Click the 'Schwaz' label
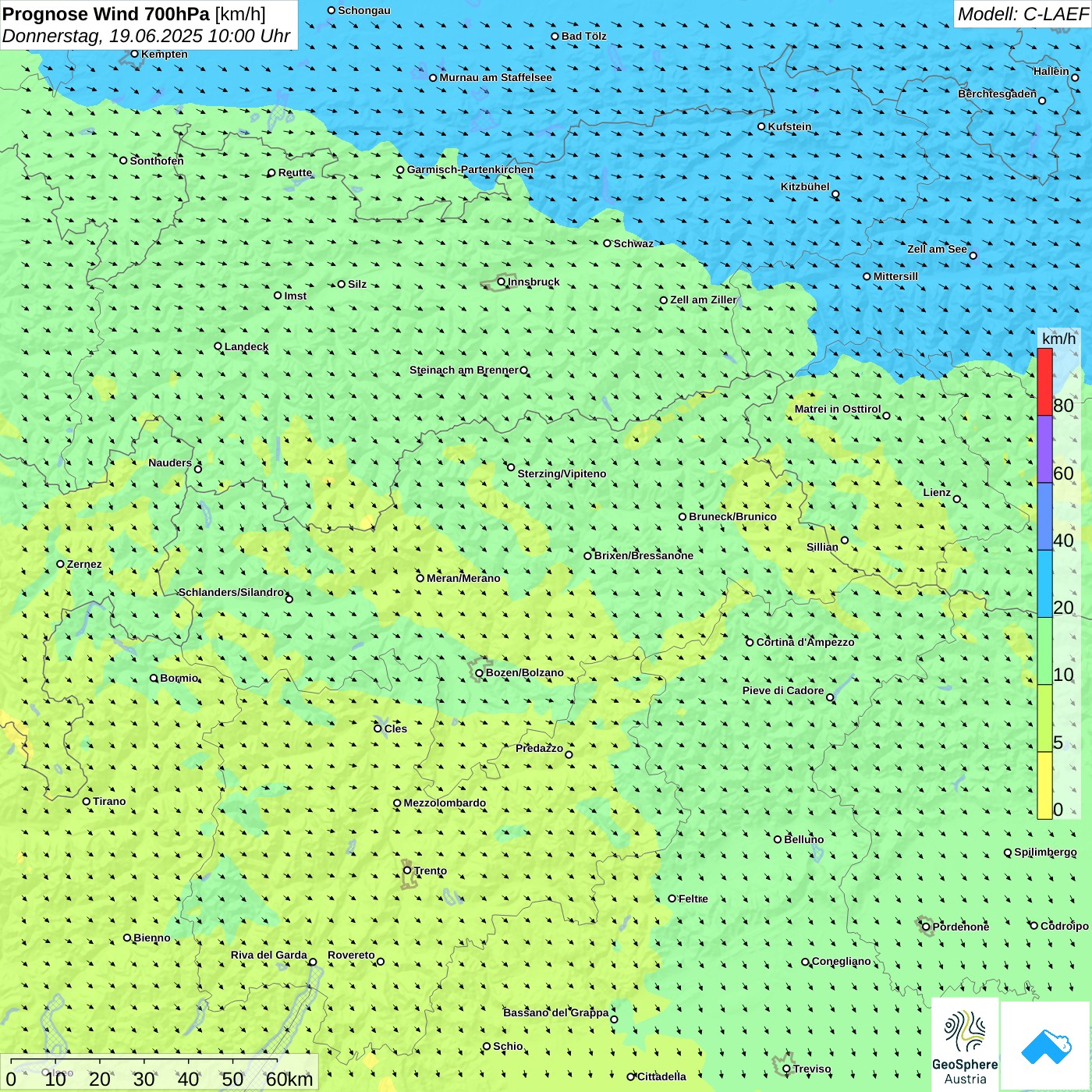Image resolution: width=1092 pixels, height=1092 pixels. 633,243
